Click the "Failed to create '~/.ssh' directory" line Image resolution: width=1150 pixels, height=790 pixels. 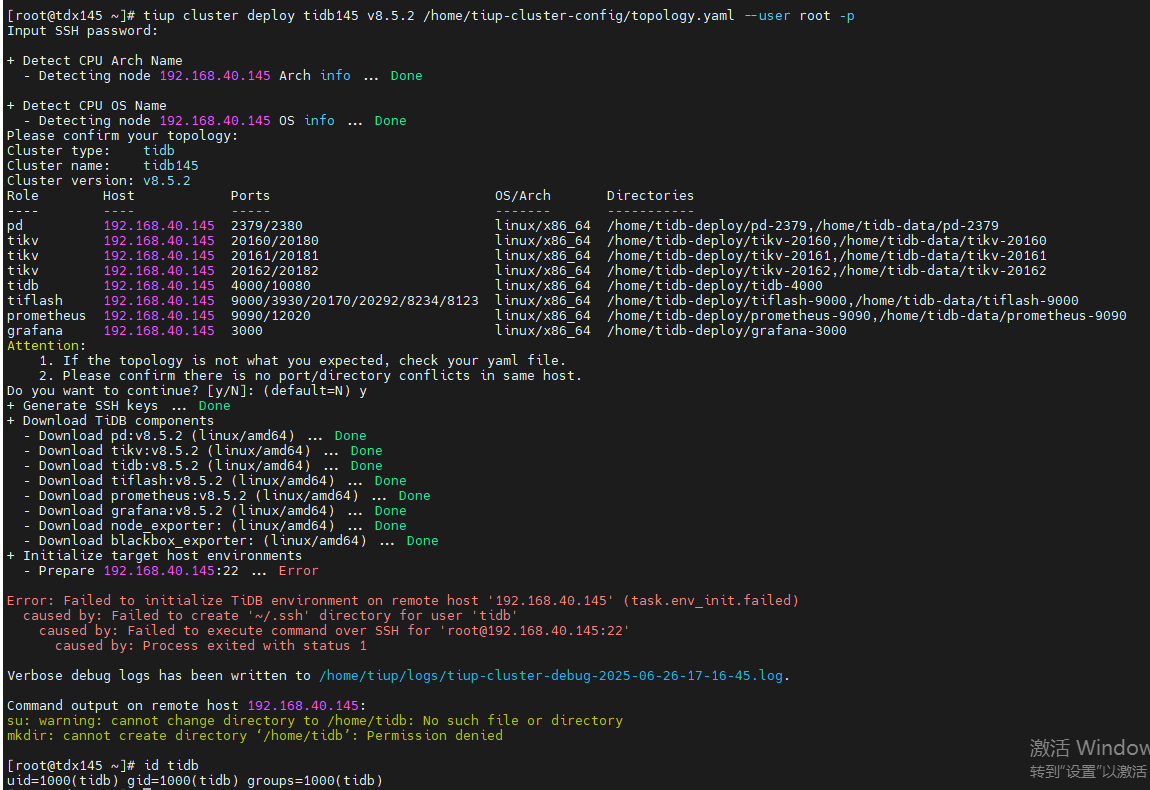[271, 616]
